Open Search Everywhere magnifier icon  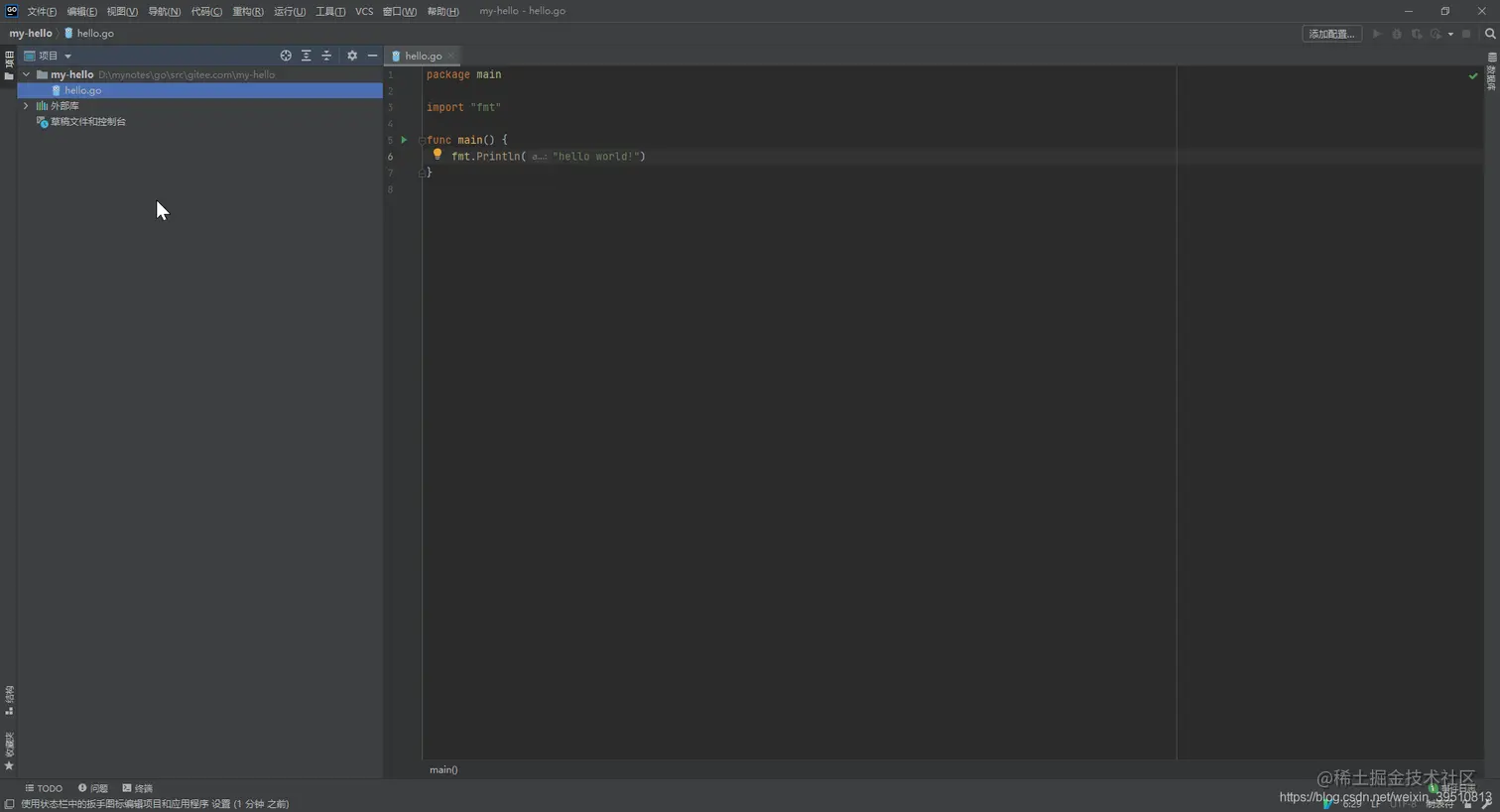tap(1489, 34)
